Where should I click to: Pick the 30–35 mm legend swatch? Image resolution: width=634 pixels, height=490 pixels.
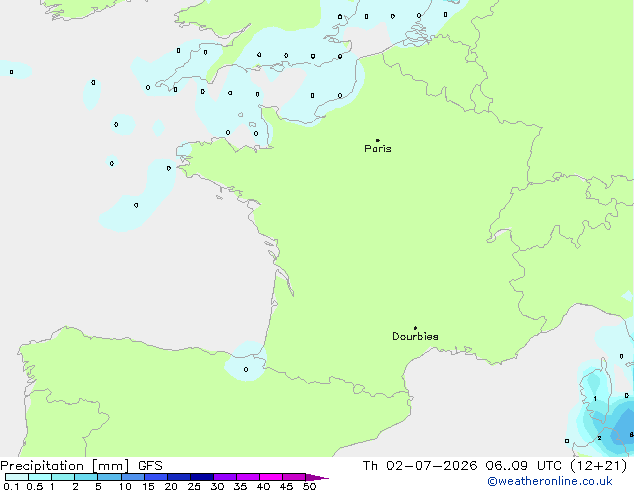[225, 477]
